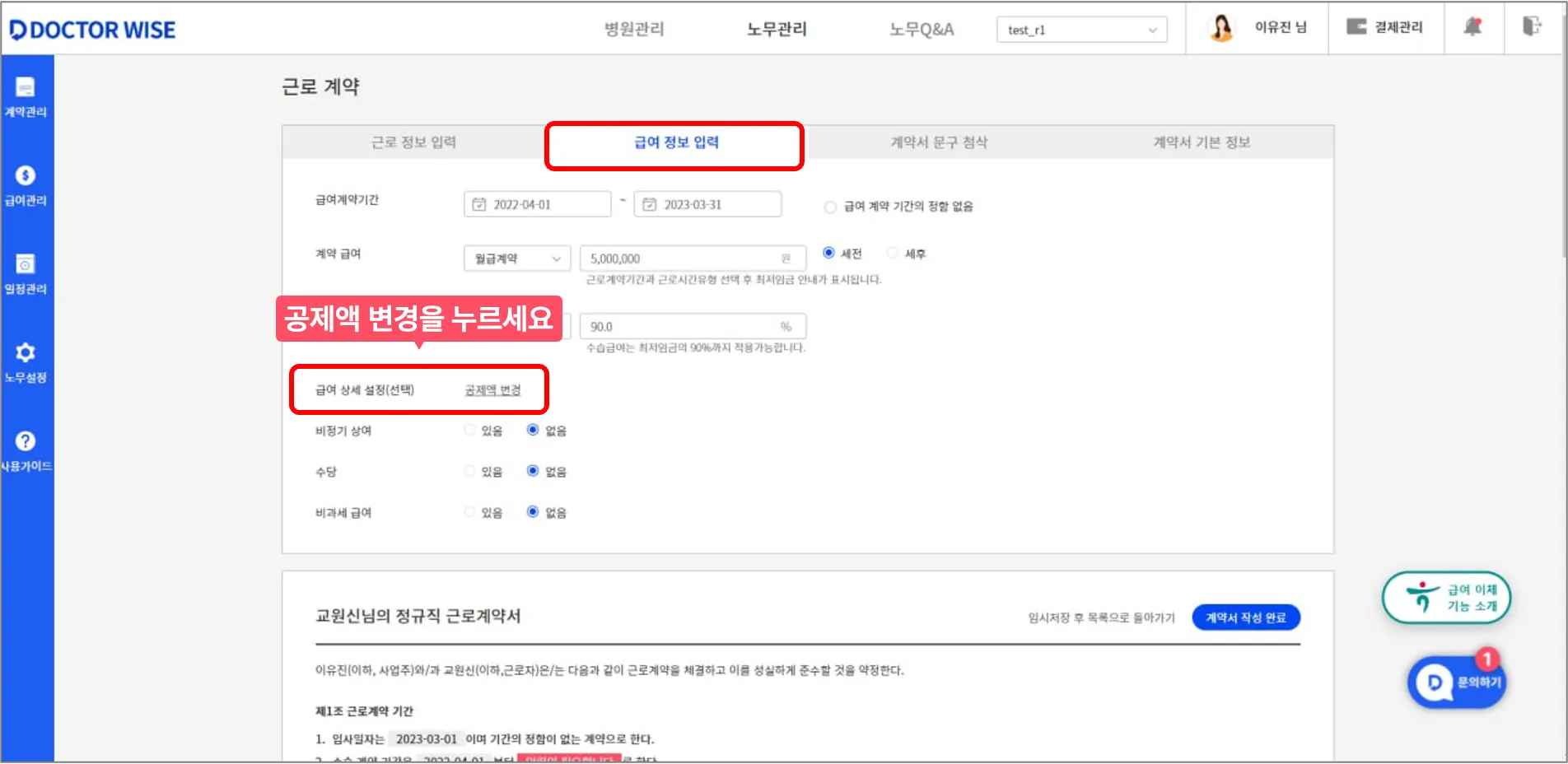Screen dimensions: 1568x764
Task: Select 급여 계약 기간의 정함 없음 option
Action: 830,207
